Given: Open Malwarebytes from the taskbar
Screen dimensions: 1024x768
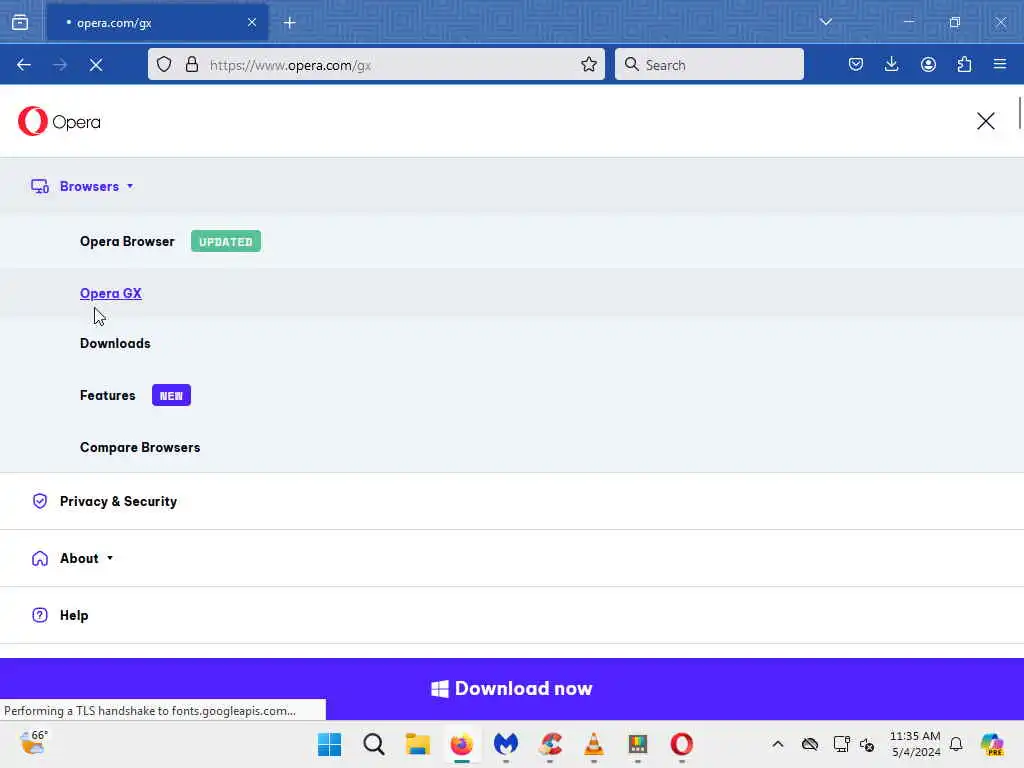Looking at the screenshot, I should tap(506, 744).
